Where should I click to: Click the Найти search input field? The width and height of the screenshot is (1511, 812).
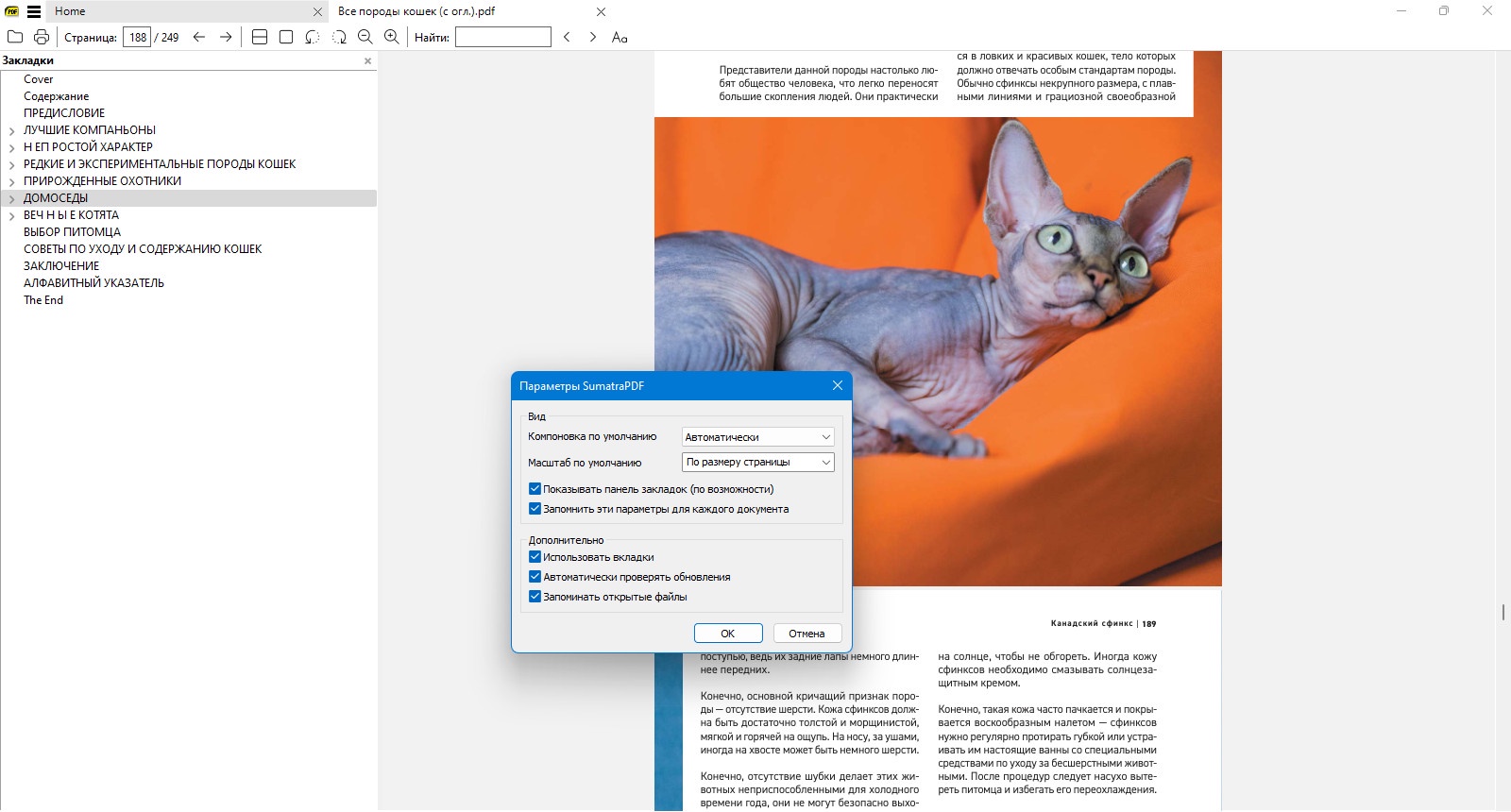tap(503, 37)
